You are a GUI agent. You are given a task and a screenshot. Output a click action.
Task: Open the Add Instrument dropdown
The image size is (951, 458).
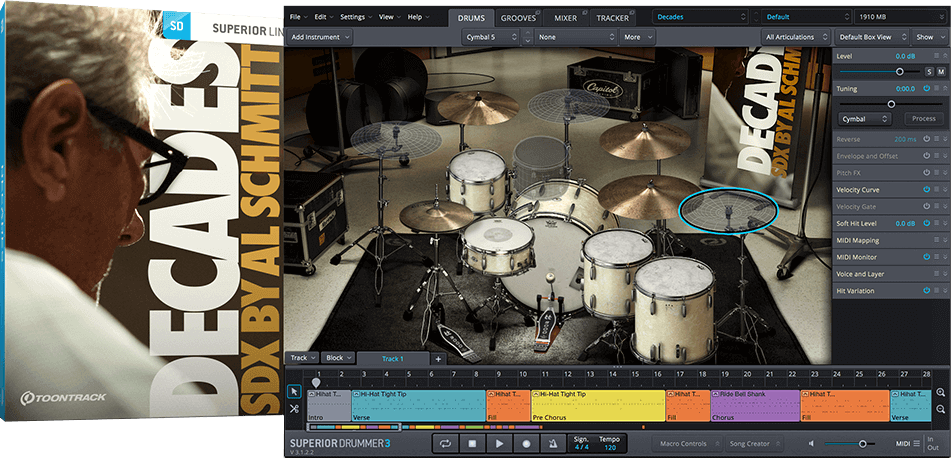click(x=320, y=37)
